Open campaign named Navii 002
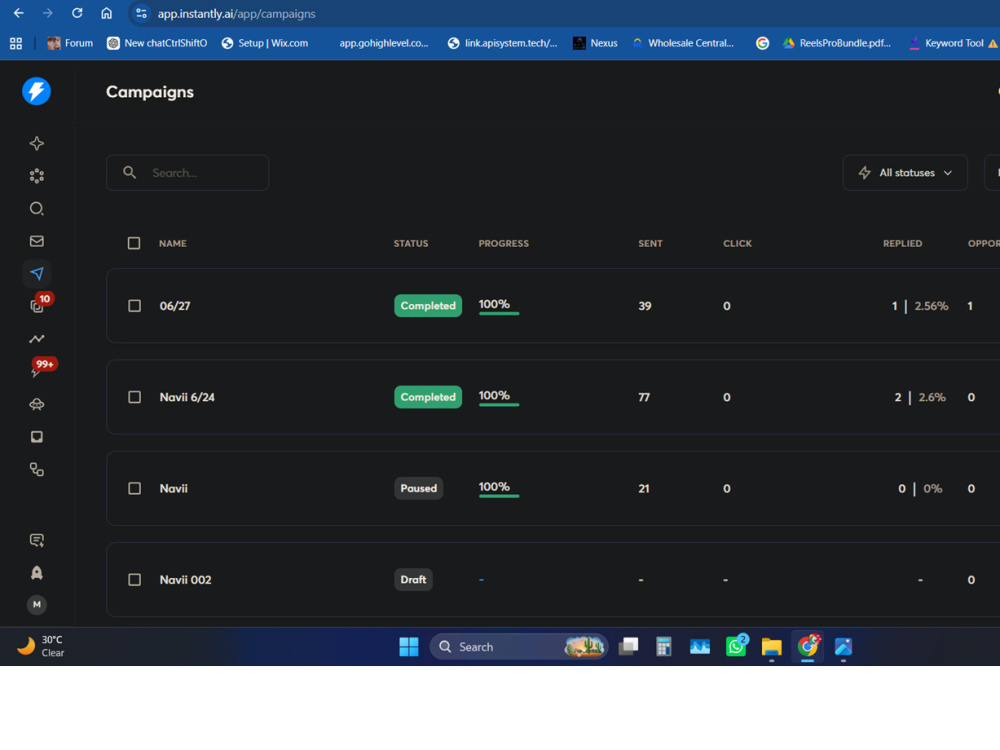Viewport: 1000px width, 750px height. 185,580
